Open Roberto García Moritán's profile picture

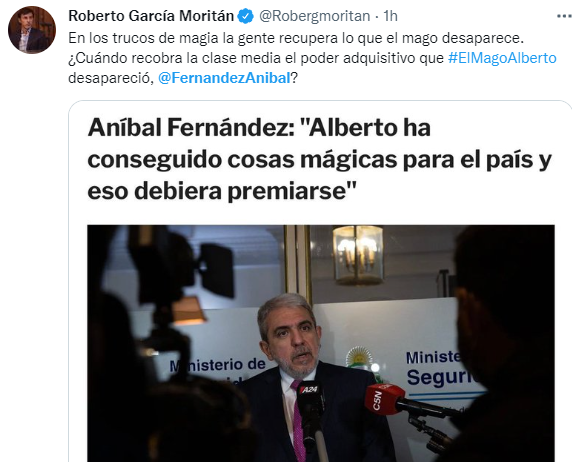pyautogui.click(x=32, y=30)
